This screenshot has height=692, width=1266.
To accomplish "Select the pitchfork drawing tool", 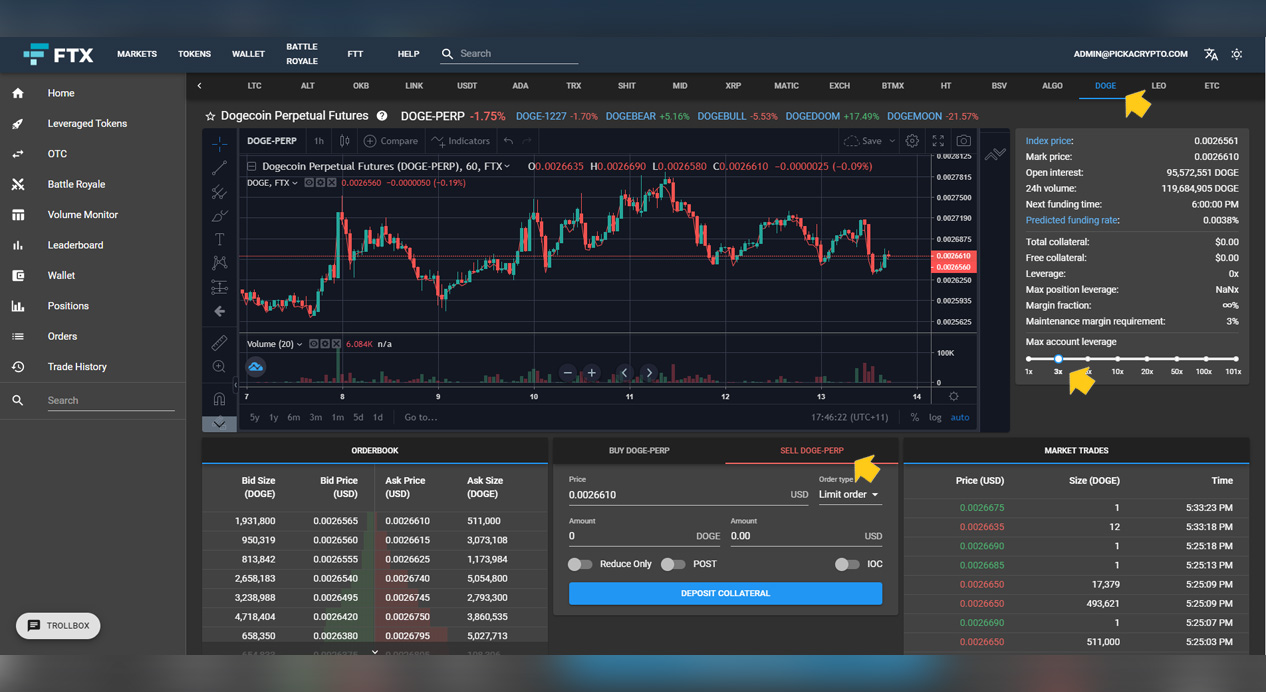I will (x=219, y=191).
